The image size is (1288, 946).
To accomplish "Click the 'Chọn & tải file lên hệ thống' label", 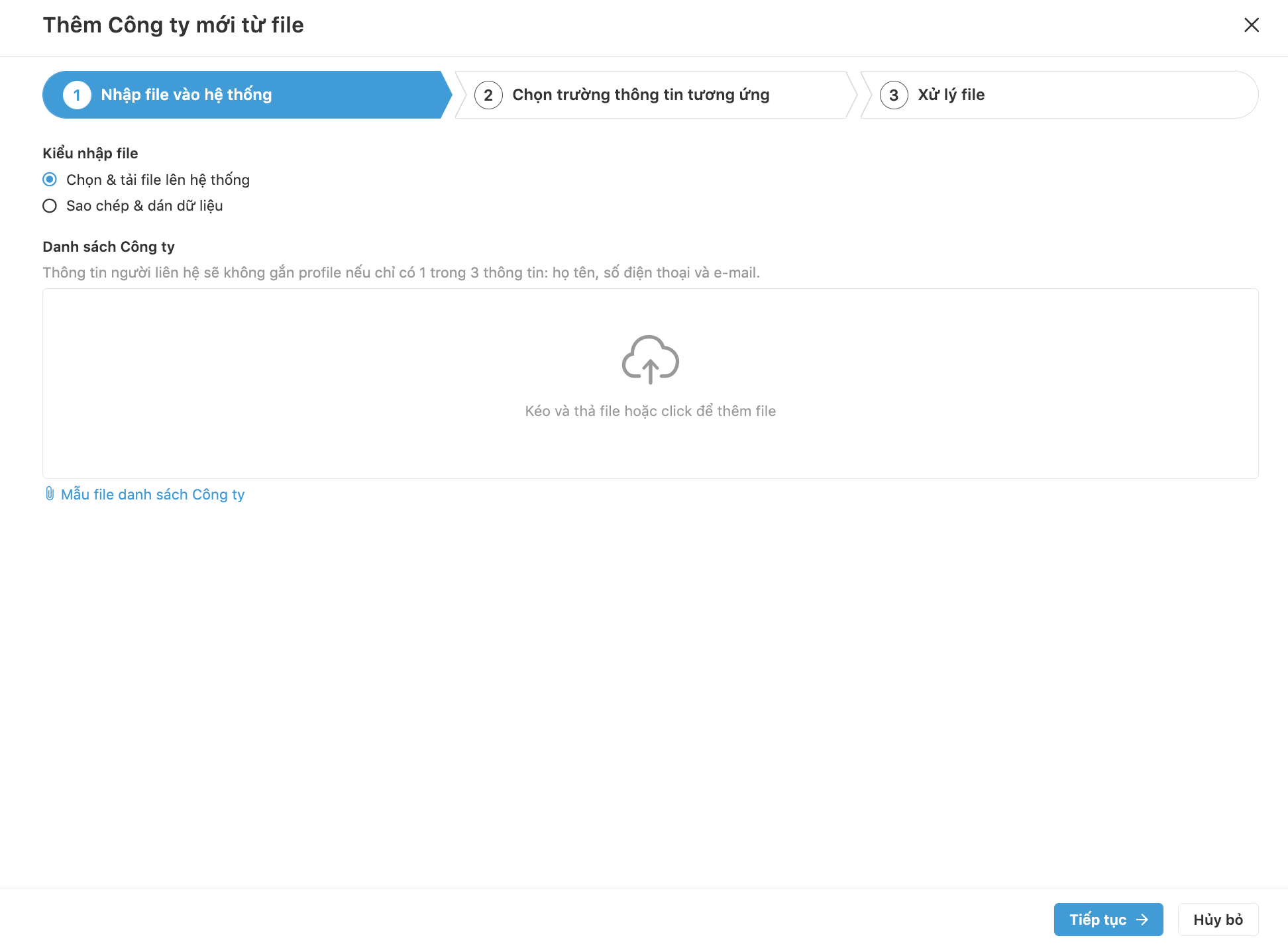I will pos(158,180).
